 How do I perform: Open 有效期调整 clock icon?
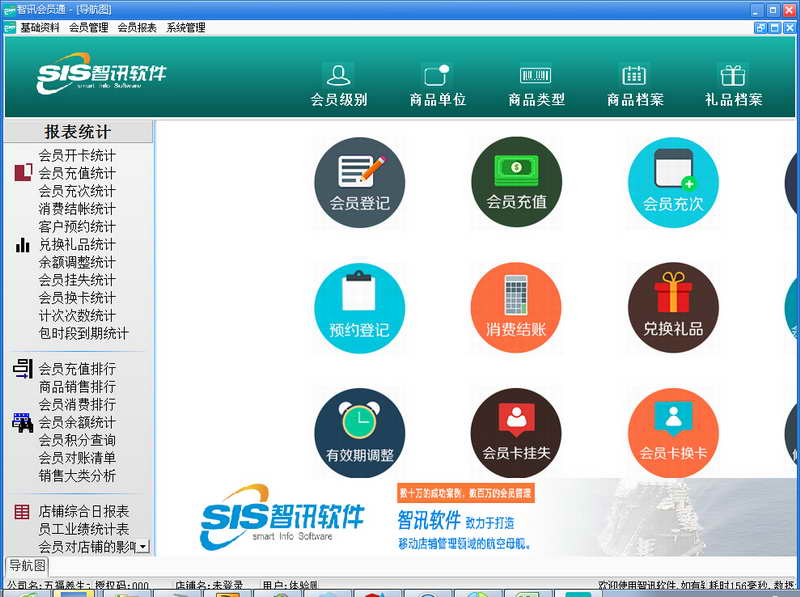[x=359, y=434]
